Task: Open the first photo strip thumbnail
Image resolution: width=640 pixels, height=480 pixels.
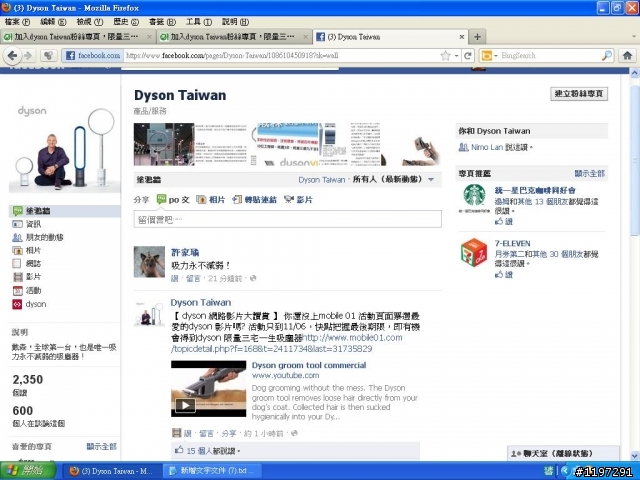Action: pyautogui.click(x=164, y=144)
